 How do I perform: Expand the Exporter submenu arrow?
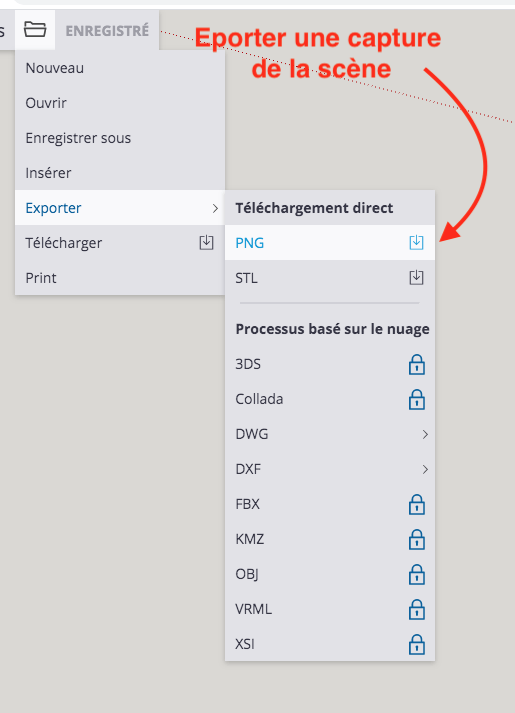(x=215, y=208)
